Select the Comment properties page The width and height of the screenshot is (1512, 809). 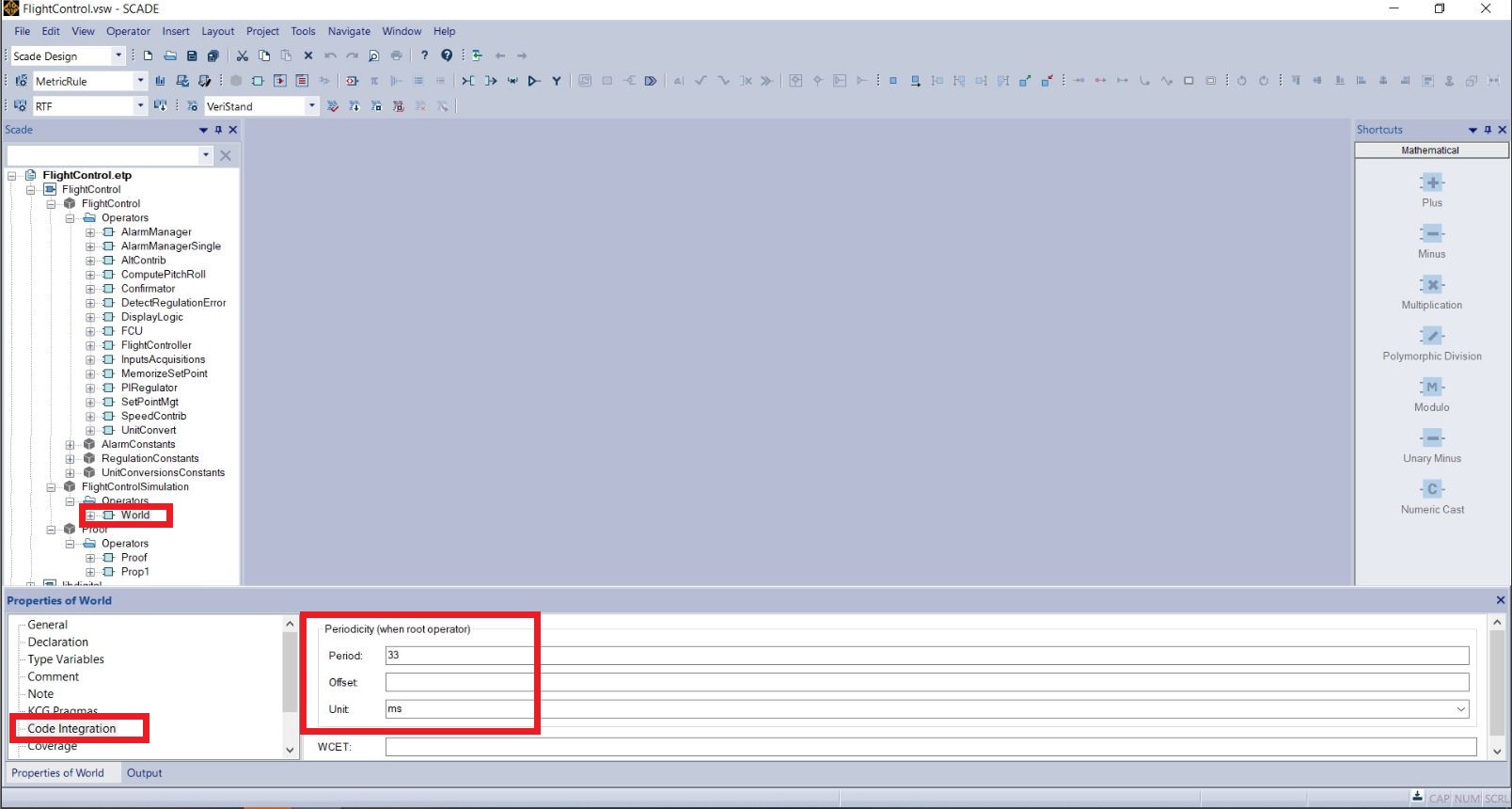coord(53,676)
